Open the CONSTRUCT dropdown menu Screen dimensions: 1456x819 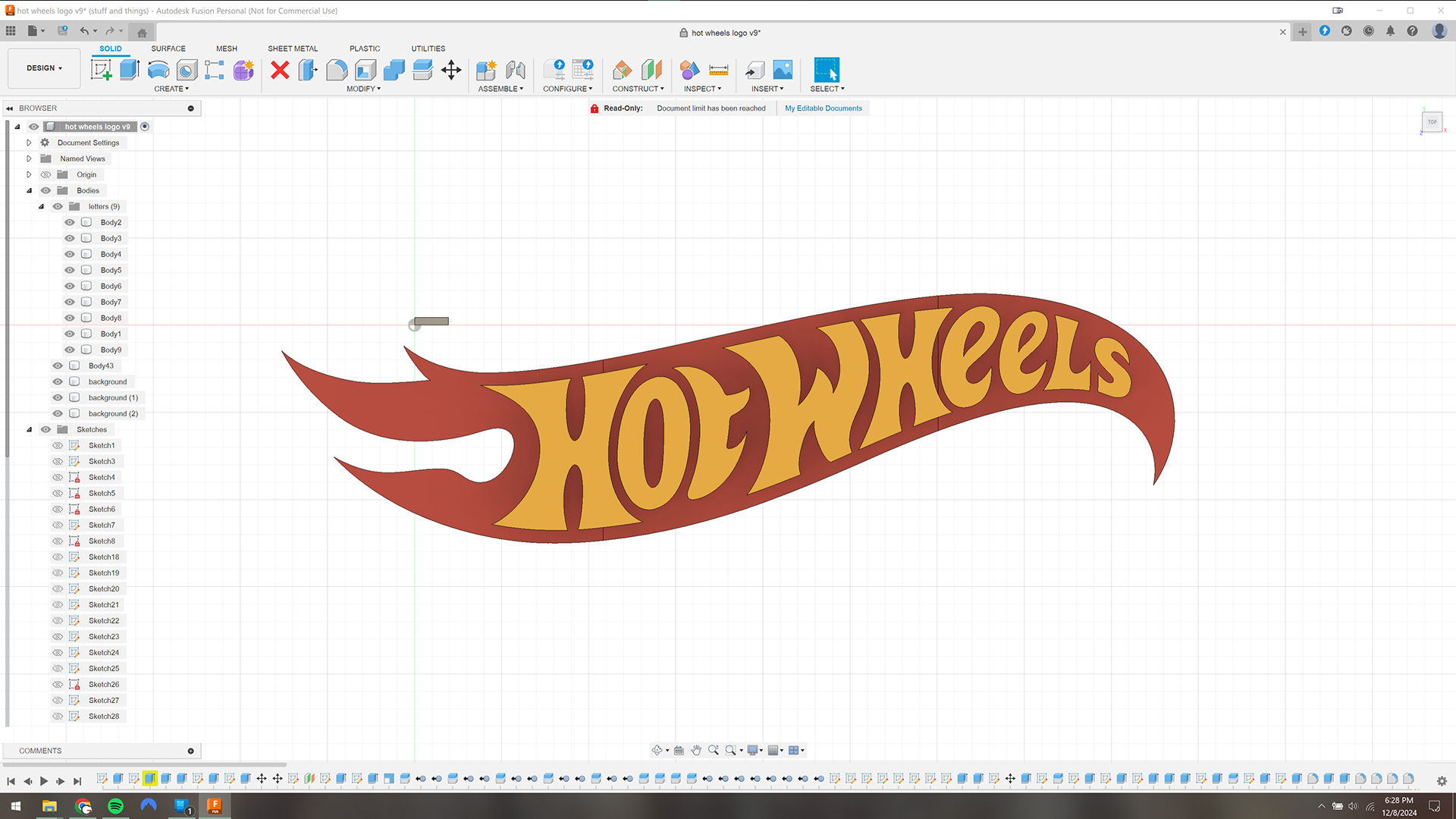click(x=638, y=89)
